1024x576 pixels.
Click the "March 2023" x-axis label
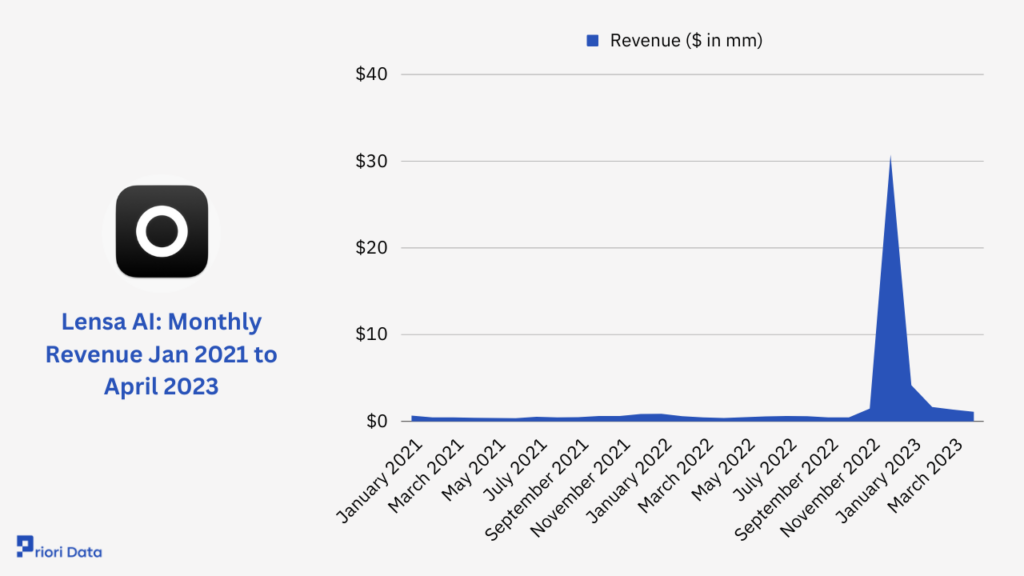925,476
